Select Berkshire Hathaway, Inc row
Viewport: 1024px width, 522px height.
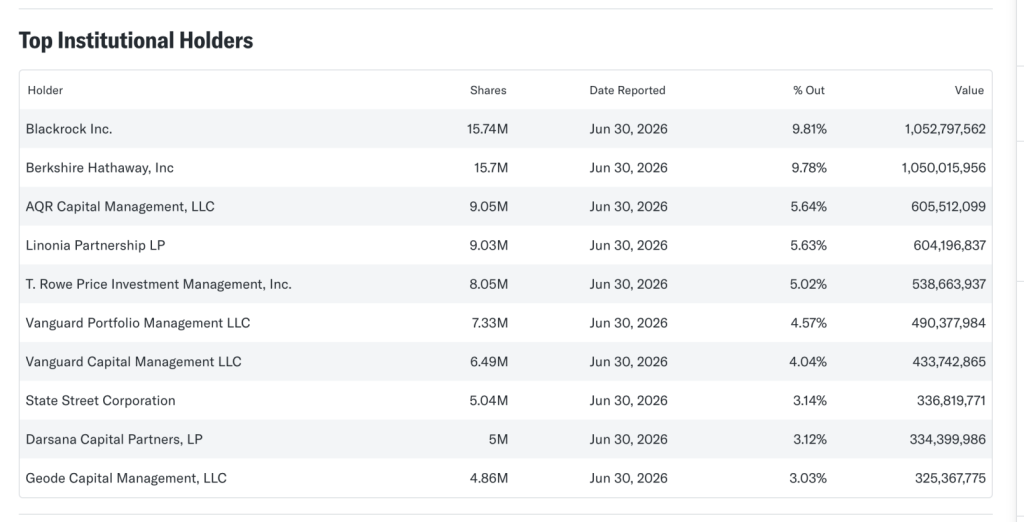(x=505, y=168)
